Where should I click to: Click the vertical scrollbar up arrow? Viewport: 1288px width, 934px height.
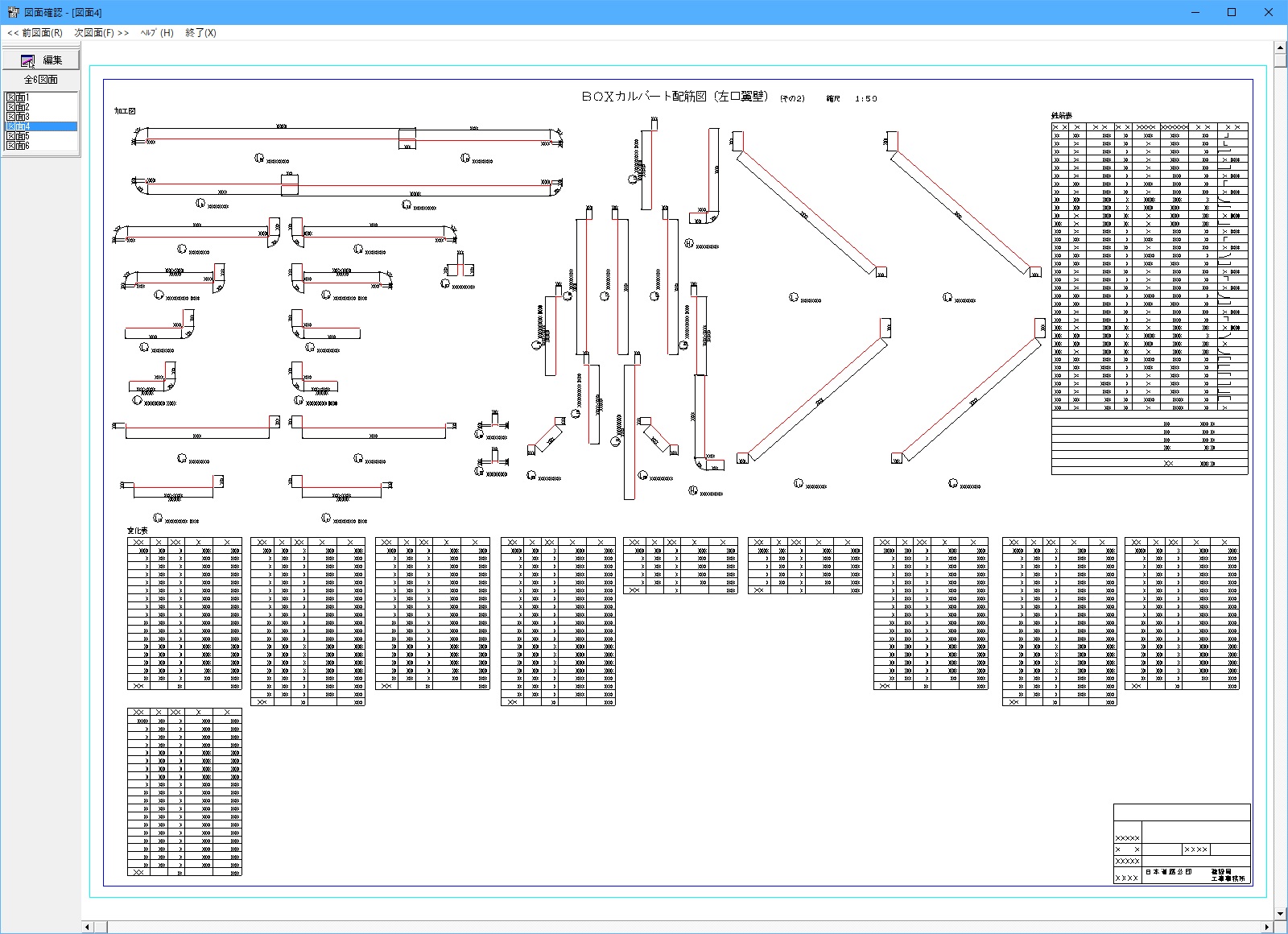click(1281, 48)
